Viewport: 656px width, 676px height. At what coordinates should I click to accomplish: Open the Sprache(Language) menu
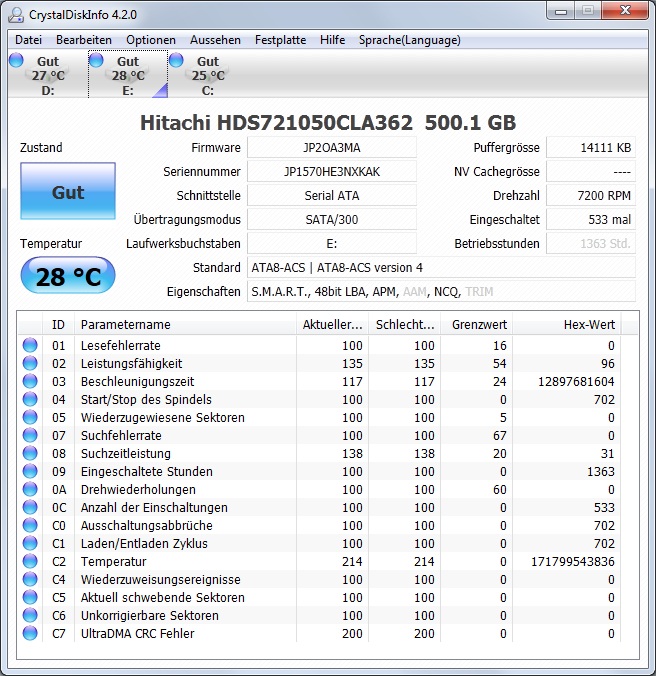[x=409, y=40]
